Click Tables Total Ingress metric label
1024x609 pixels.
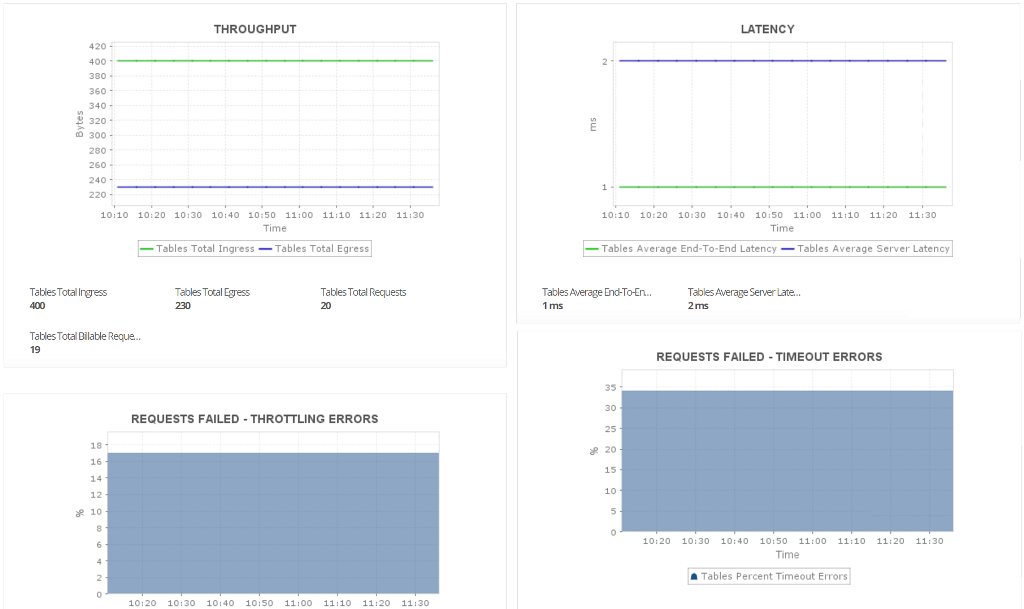click(x=68, y=292)
